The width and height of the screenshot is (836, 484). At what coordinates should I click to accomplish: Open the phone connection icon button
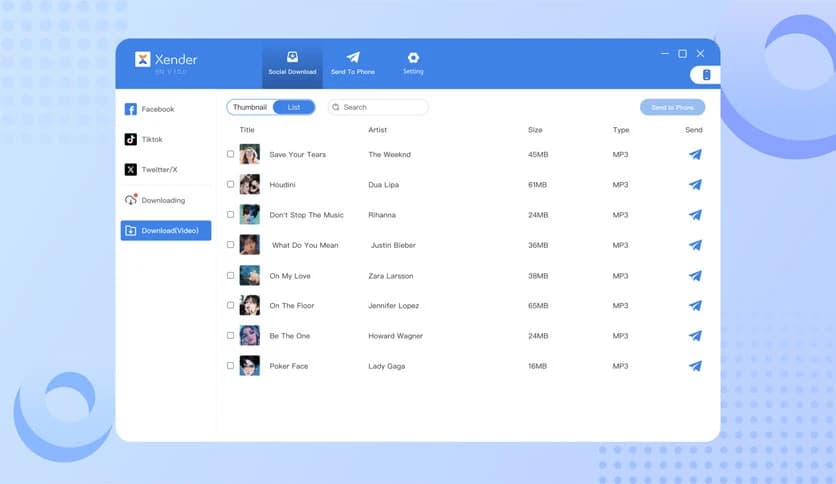[706, 75]
